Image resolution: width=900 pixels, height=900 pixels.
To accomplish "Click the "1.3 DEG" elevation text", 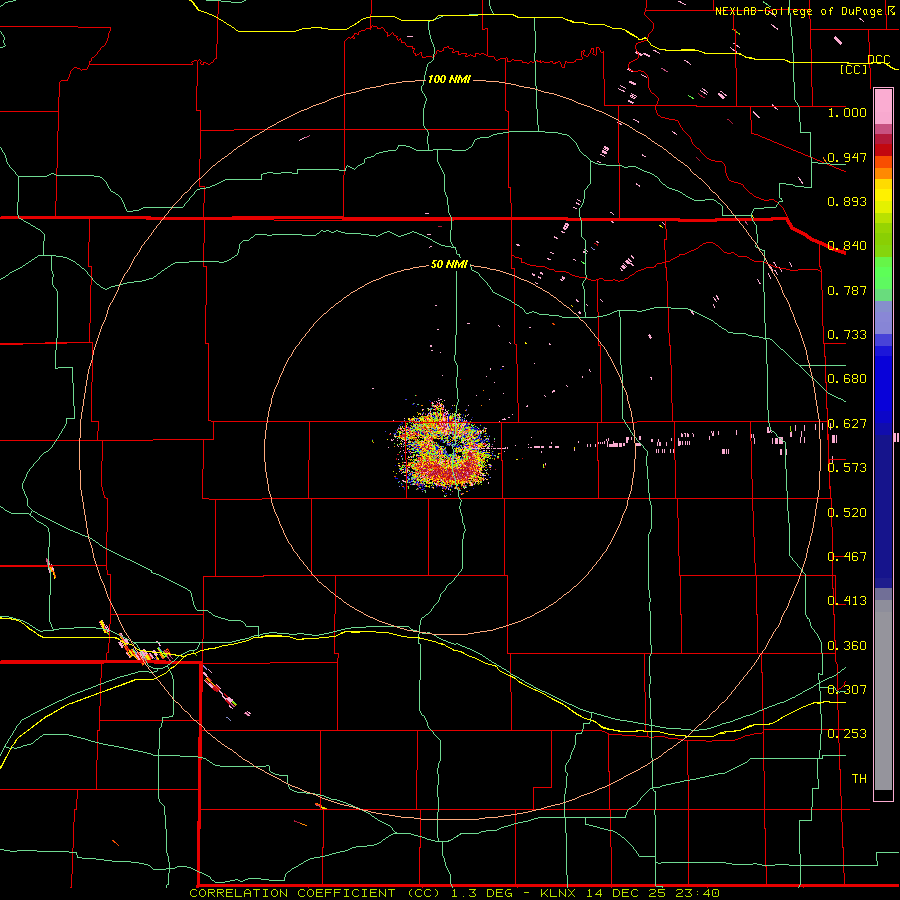I will [481, 893].
